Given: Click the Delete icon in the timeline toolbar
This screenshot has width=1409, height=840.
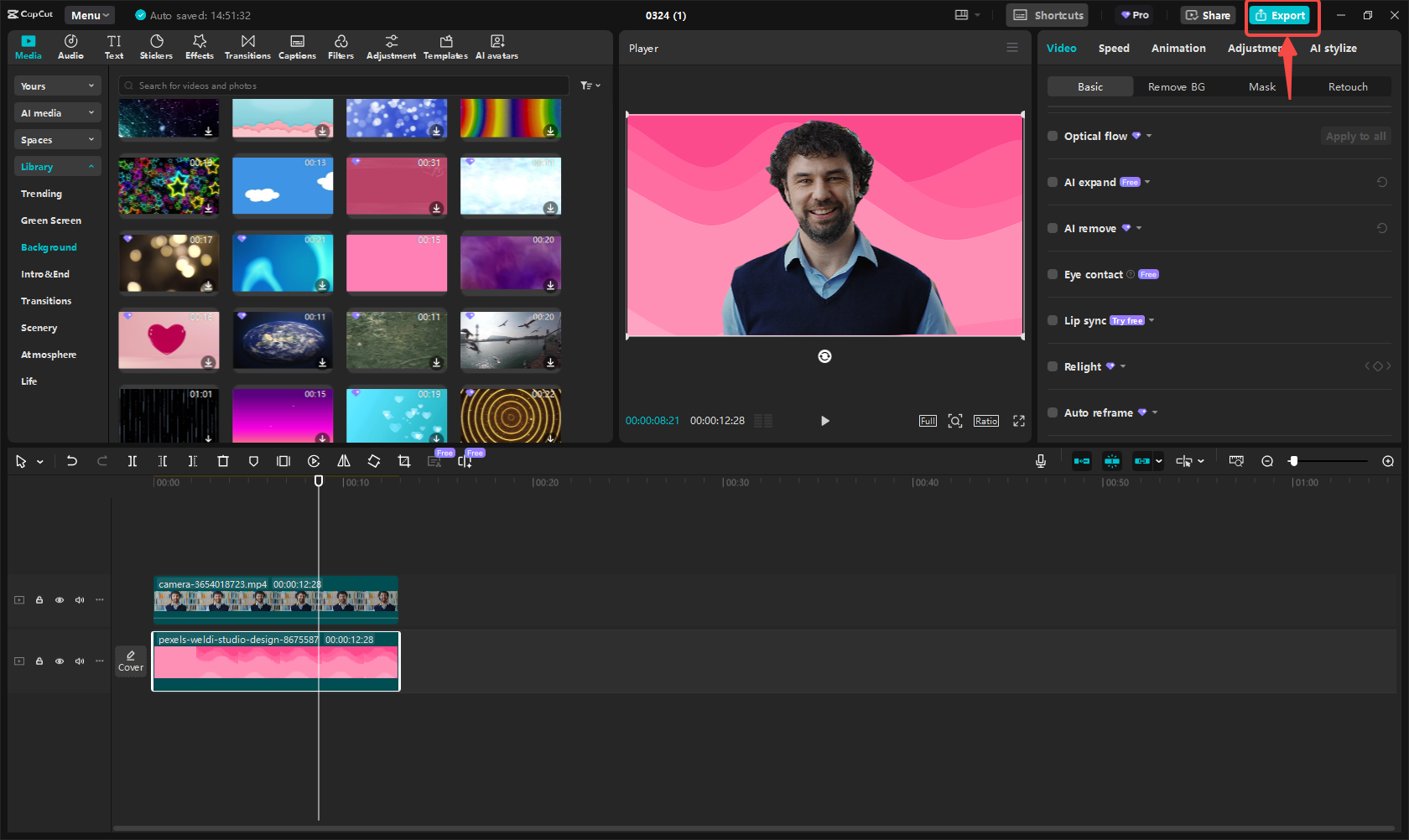Looking at the screenshot, I should 222,460.
